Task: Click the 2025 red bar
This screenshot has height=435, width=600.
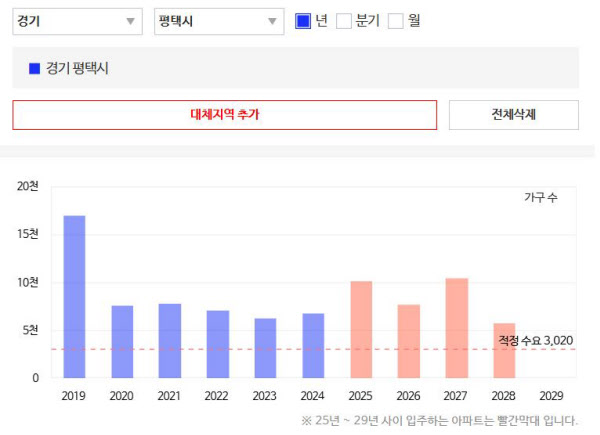Action: pos(361,329)
